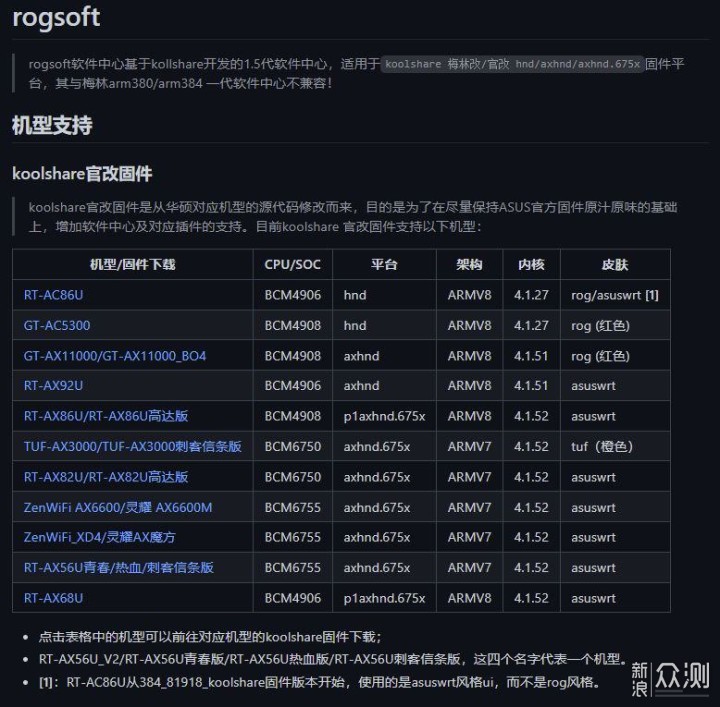
Task: Click p1axhnd.675x cell in RT-AX68U row
Action: click(x=384, y=598)
